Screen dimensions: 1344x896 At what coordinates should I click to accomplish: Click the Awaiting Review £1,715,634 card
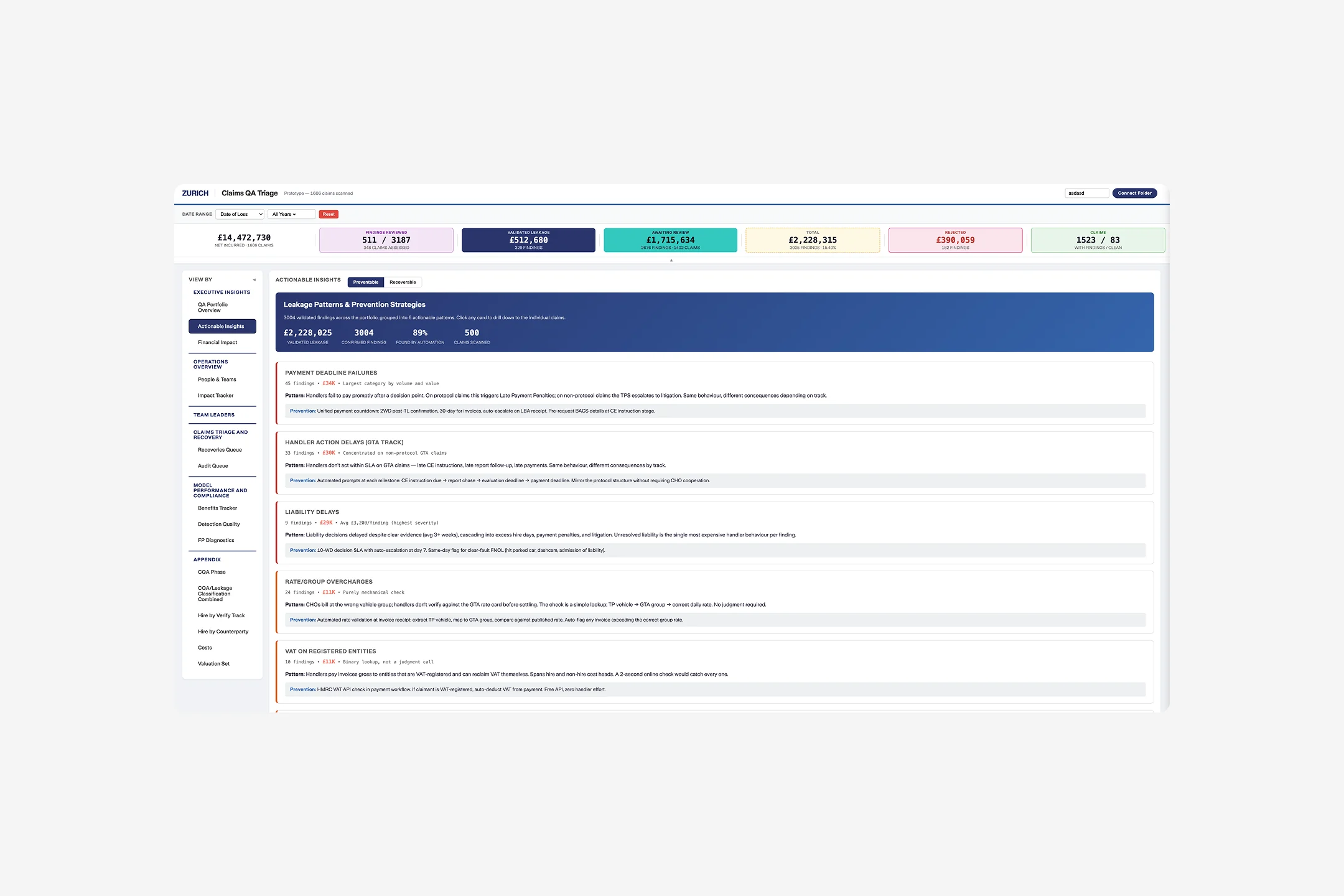(x=671, y=240)
